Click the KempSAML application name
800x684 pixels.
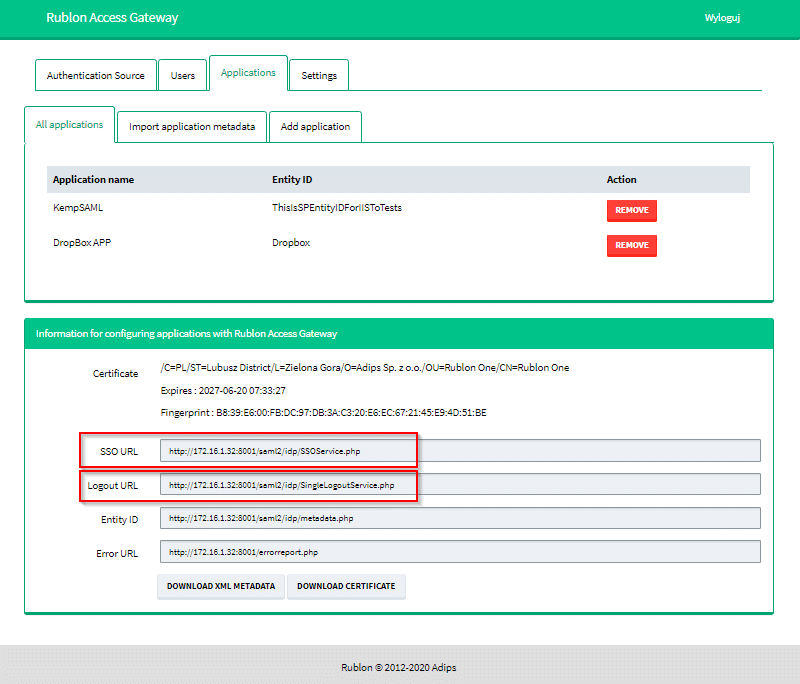(78, 208)
